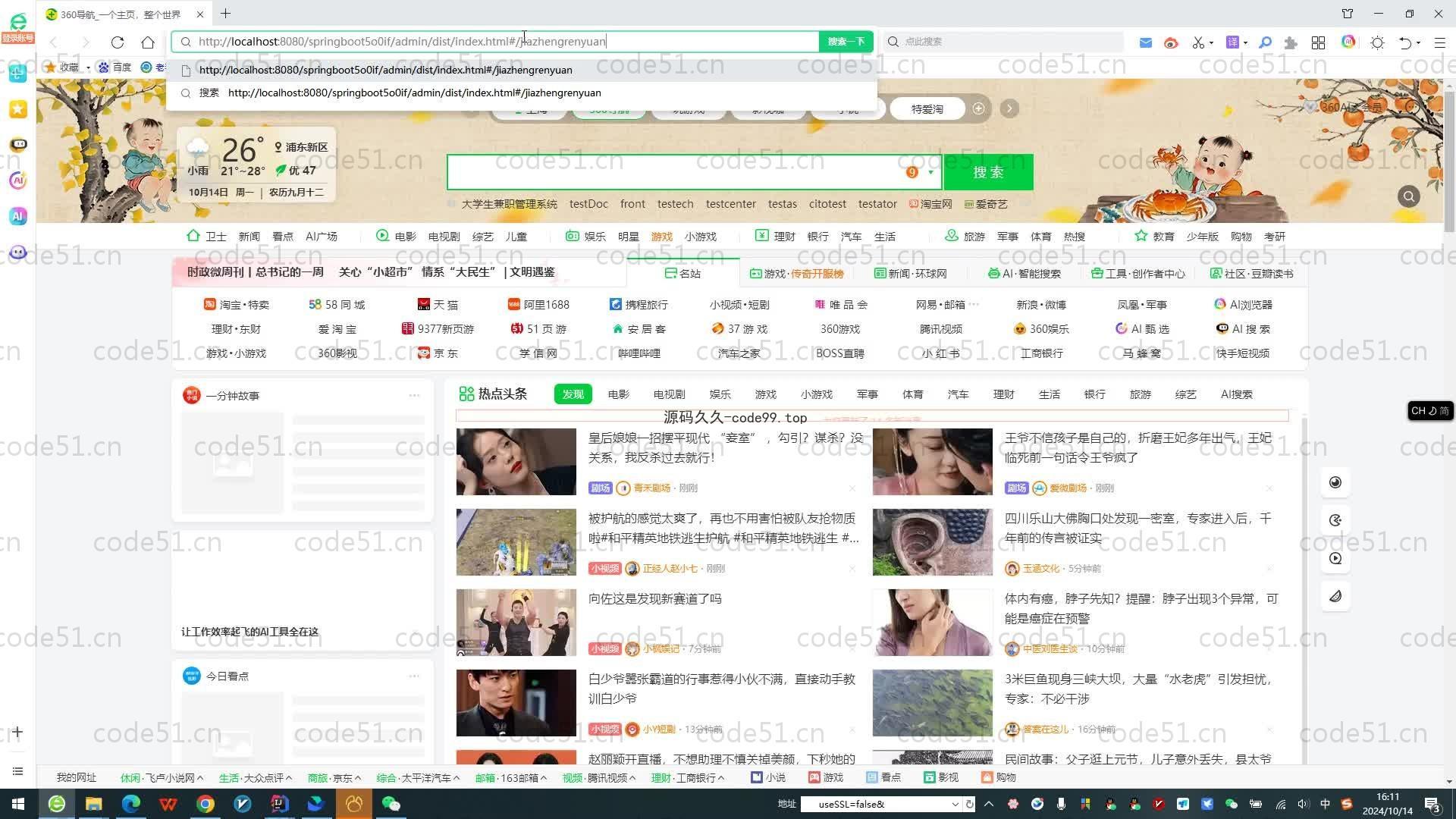The height and width of the screenshot is (819, 1456).
Task: Expand 邮箱·163邮箱 footer menu
Action: [511, 777]
